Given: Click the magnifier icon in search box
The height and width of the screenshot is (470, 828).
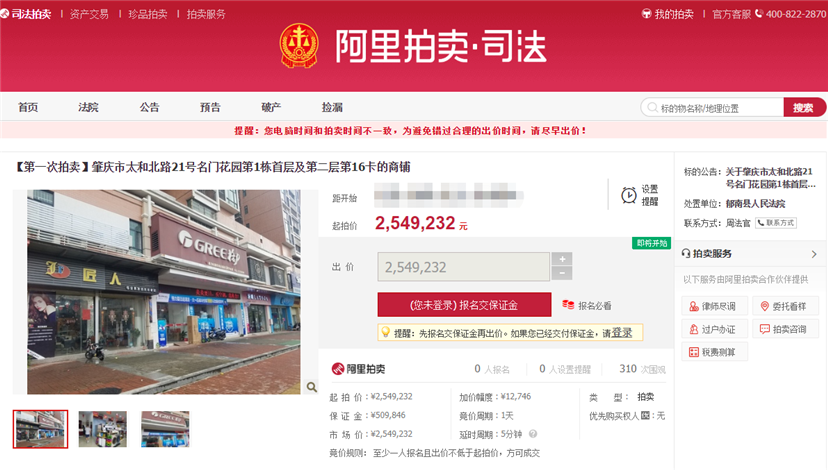Looking at the screenshot, I should coord(653,108).
